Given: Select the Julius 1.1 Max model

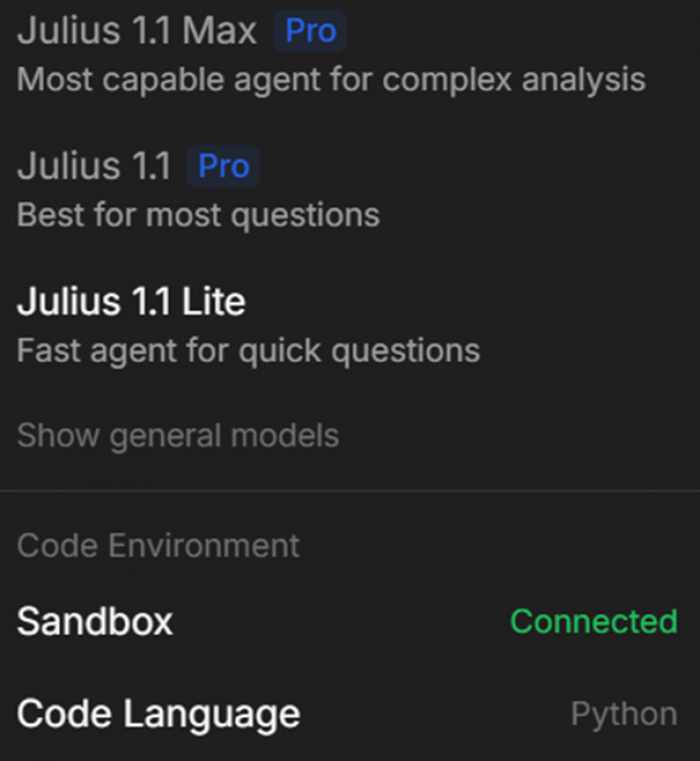Looking at the screenshot, I should pyautogui.click(x=137, y=31).
